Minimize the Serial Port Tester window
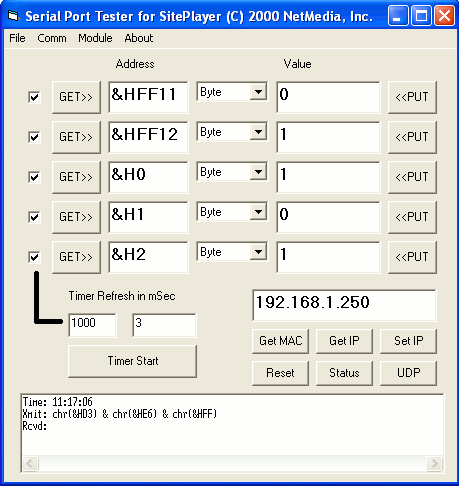Screen dimensions: 459x486 398,16
